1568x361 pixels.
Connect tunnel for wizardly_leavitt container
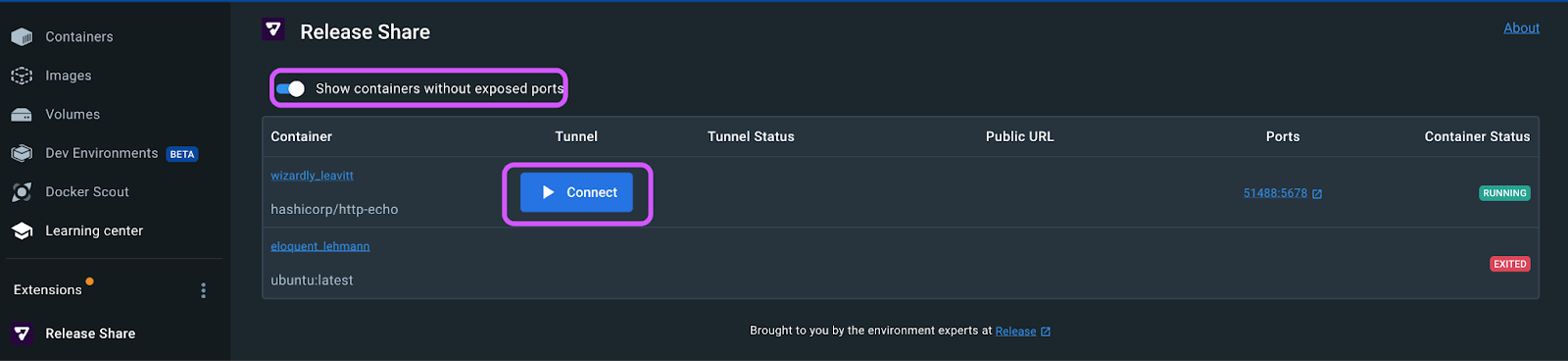[x=576, y=192]
